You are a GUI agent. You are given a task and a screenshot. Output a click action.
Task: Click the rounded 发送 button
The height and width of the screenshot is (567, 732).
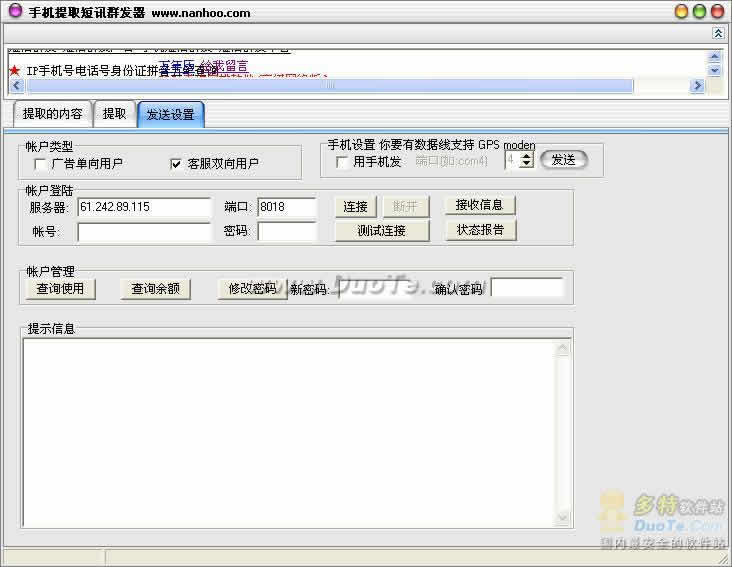pos(563,160)
